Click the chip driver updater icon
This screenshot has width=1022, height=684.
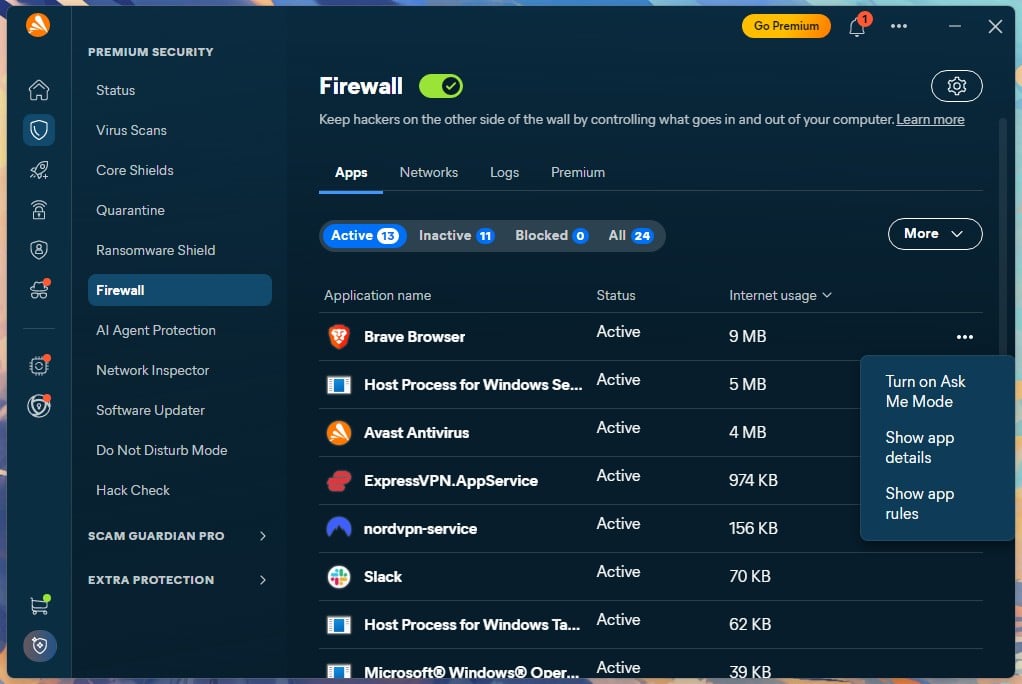point(38,366)
